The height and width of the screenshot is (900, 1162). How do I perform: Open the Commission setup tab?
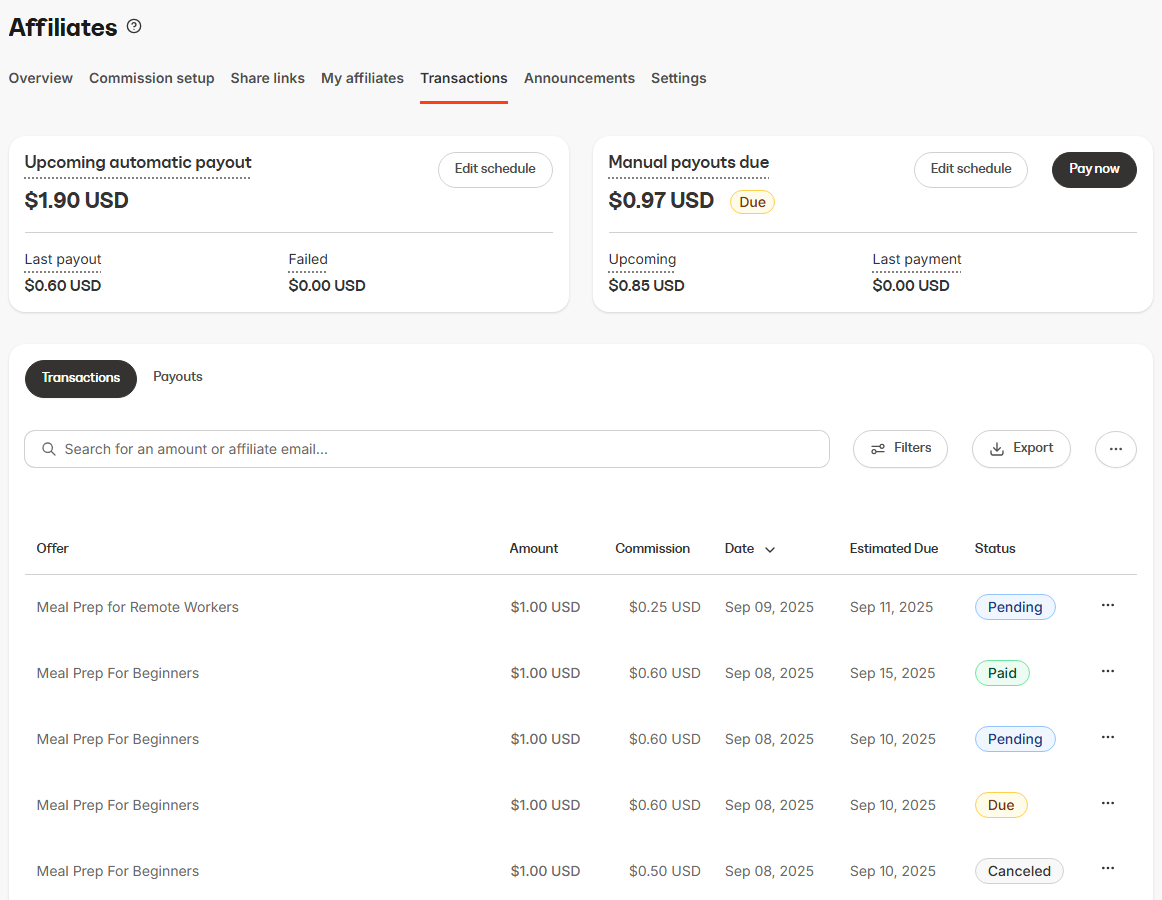click(151, 78)
